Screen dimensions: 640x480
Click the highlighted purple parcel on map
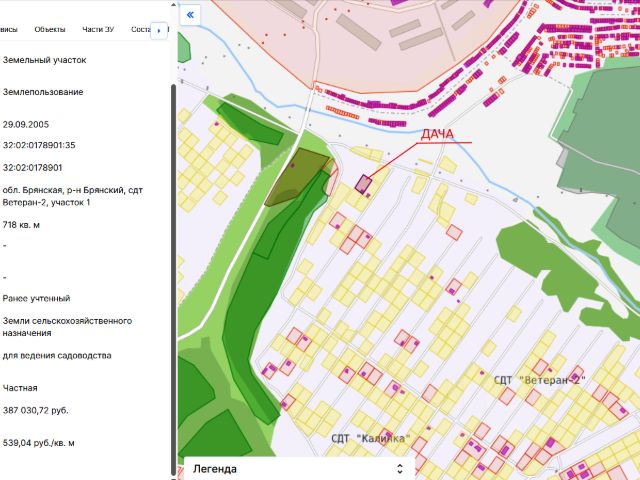pos(363,184)
